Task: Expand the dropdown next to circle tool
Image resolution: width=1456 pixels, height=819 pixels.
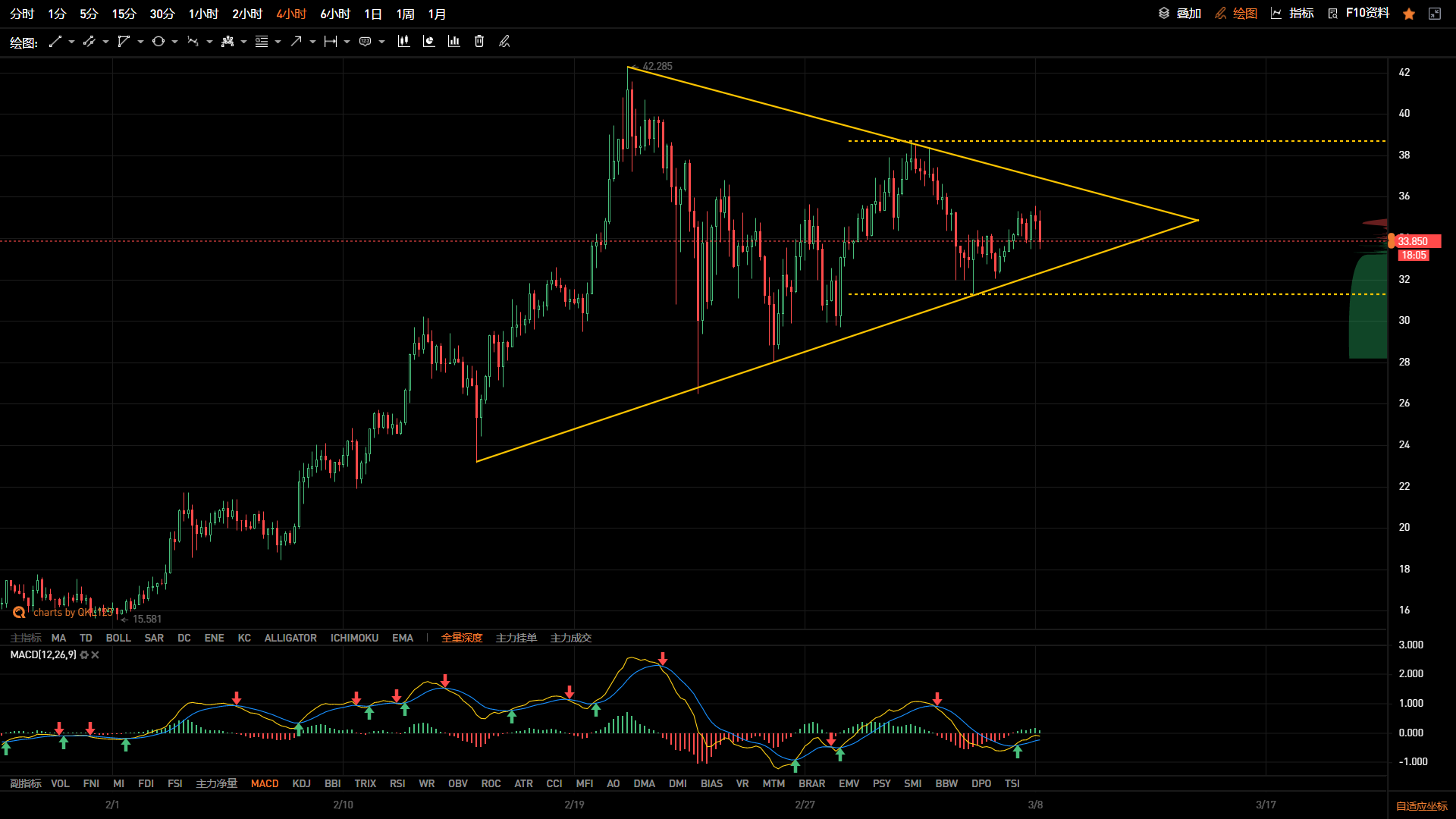Action: (174, 42)
